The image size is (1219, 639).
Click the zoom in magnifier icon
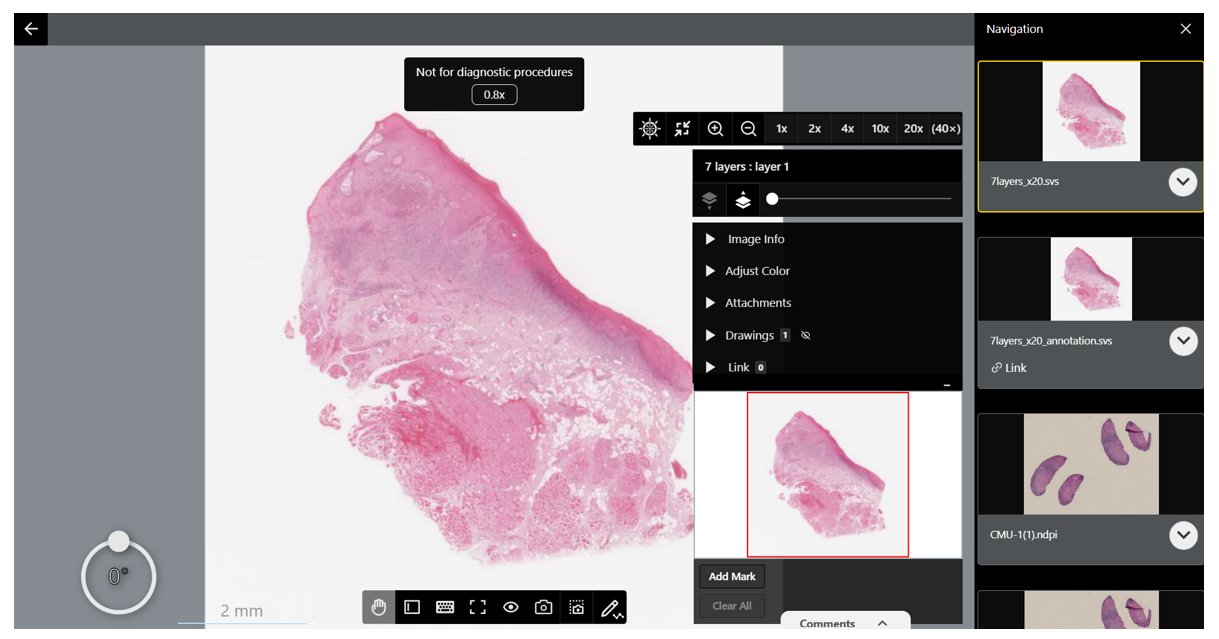715,129
